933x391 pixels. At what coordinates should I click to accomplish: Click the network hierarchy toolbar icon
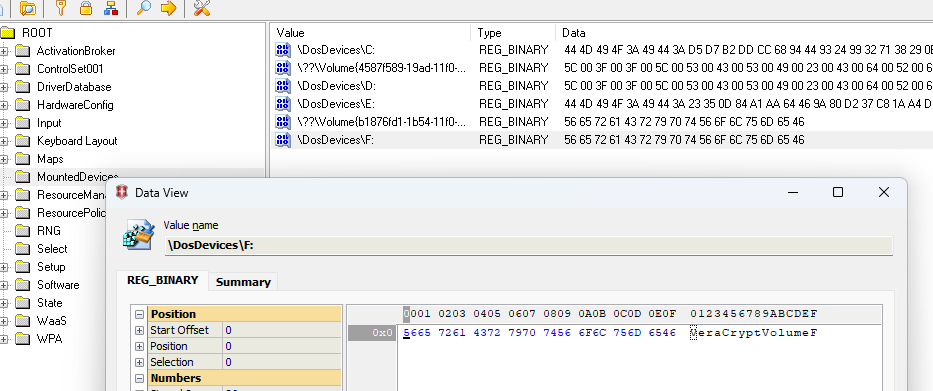pyautogui.click(x=110, y=8)
